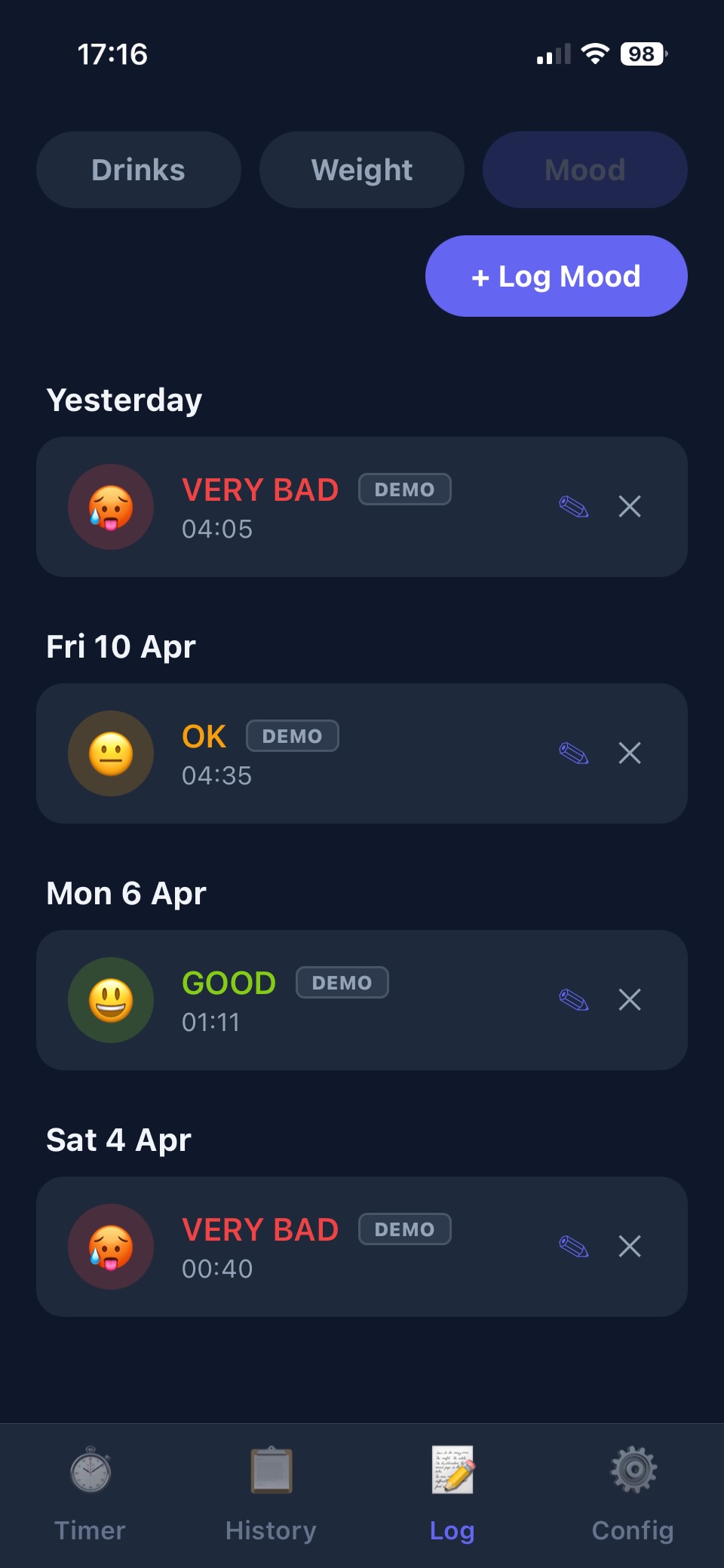Delete the Sat 4 Apr mood entry
The height and width of the screenshot is (1568, 724).
(630, 1247)
